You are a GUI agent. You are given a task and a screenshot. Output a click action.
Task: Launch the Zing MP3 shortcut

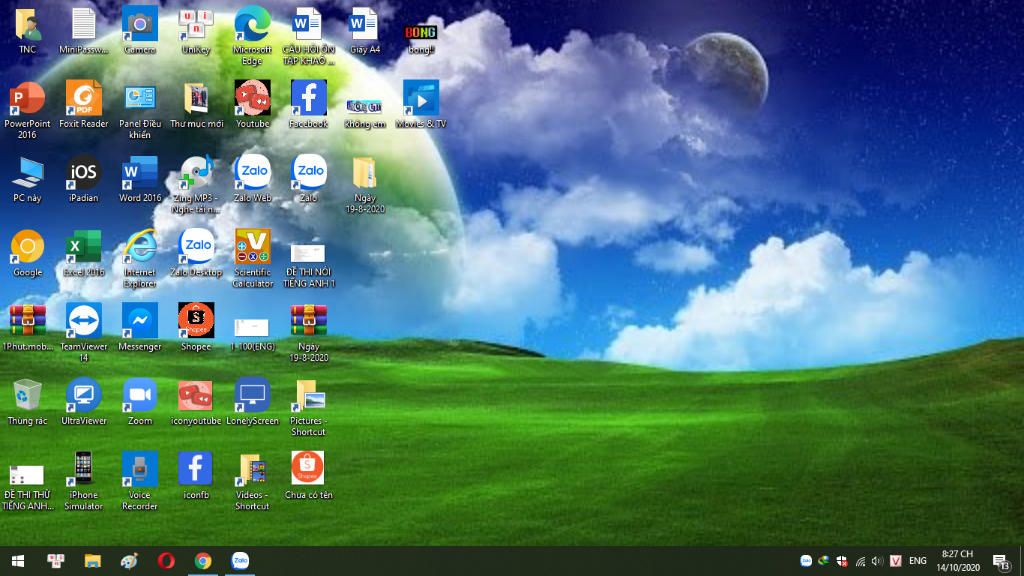point(196,173)
